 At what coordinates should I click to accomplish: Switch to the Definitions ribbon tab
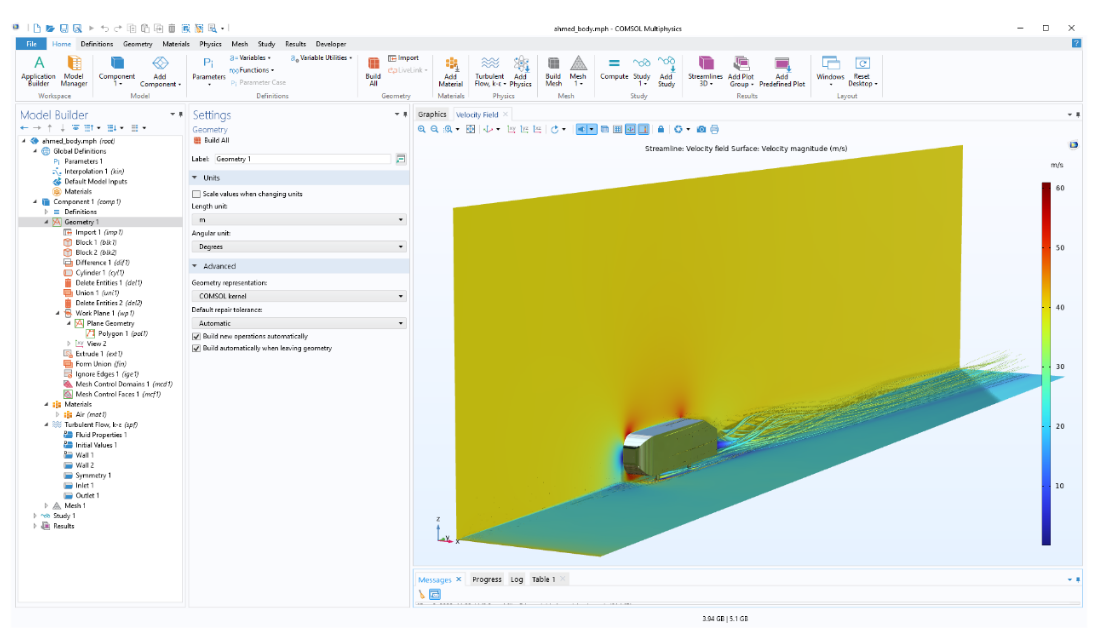pyautogui.click(x=97, y=44)
